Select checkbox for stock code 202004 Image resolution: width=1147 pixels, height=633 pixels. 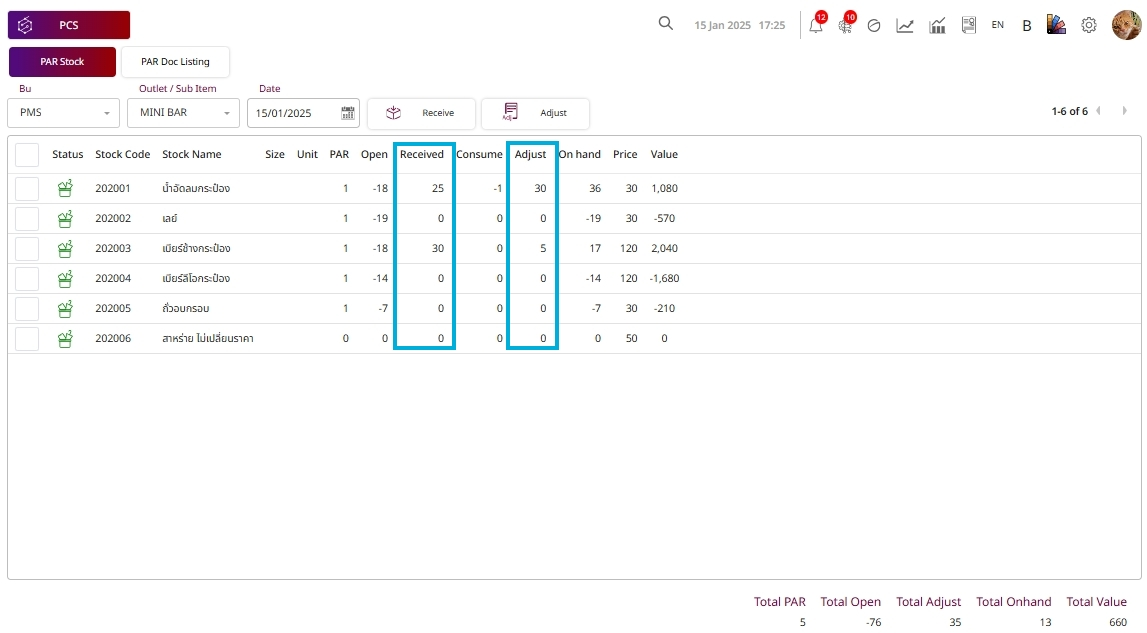(x=27, y=279)
